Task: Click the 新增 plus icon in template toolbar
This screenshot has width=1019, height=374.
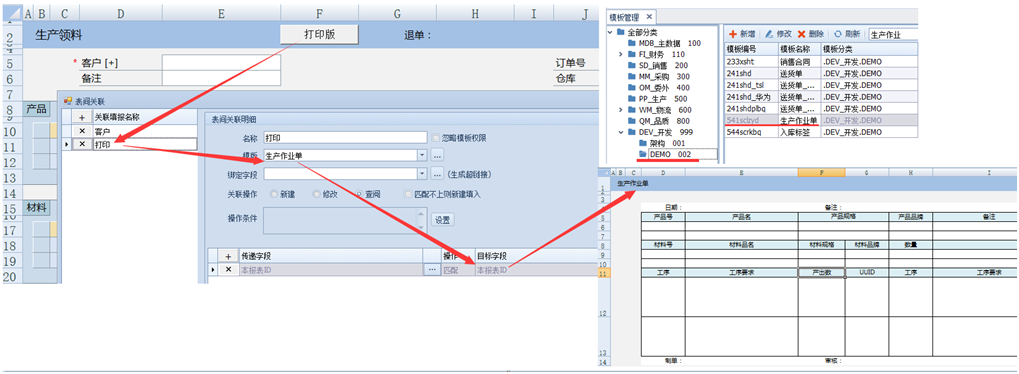Action: pyautogui.click(x=732, y=34)
